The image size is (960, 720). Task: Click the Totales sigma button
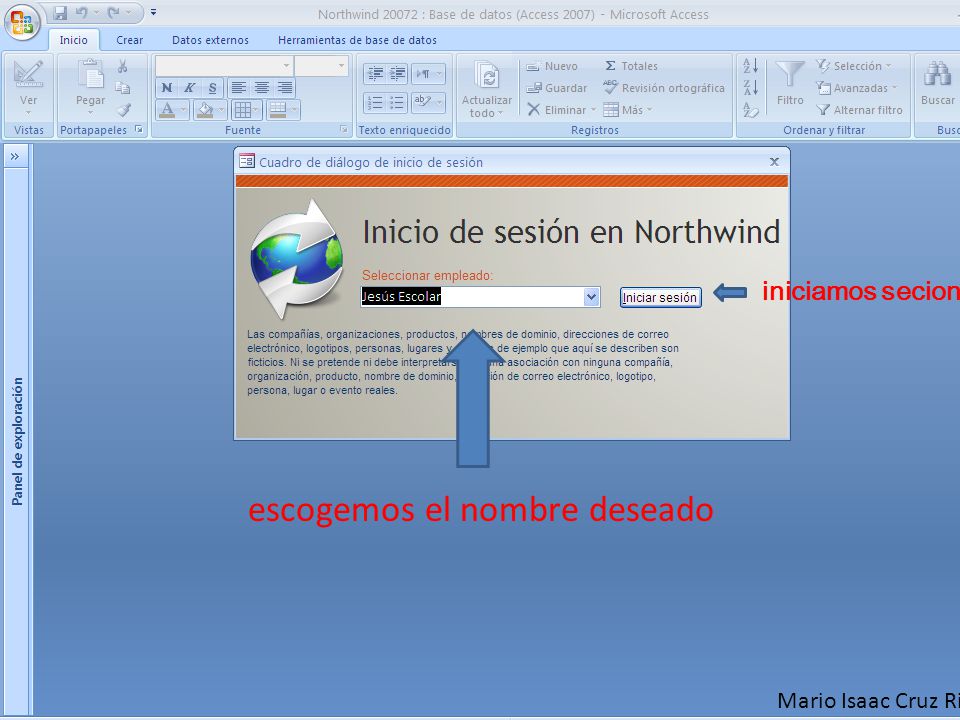coord(631,66)
